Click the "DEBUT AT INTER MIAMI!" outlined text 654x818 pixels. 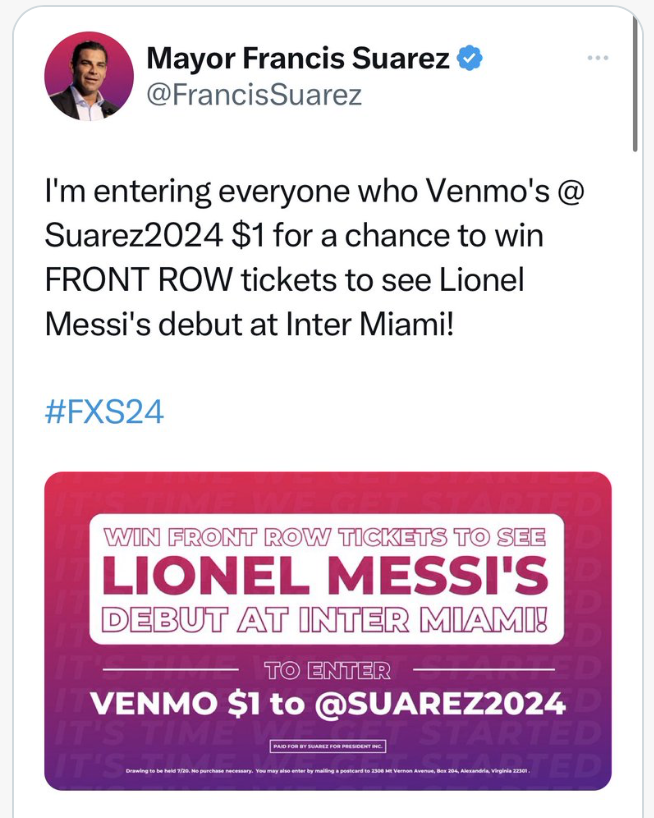324,620
